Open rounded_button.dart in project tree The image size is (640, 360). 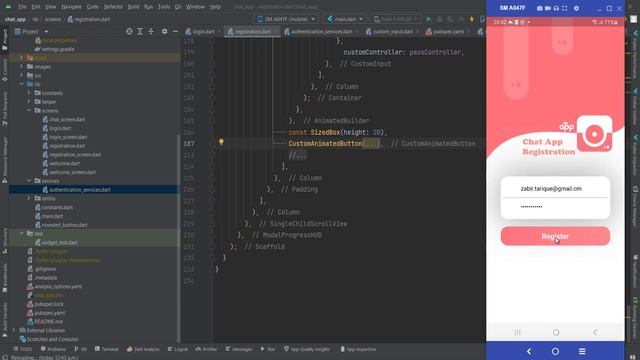[x=61, y=224]
